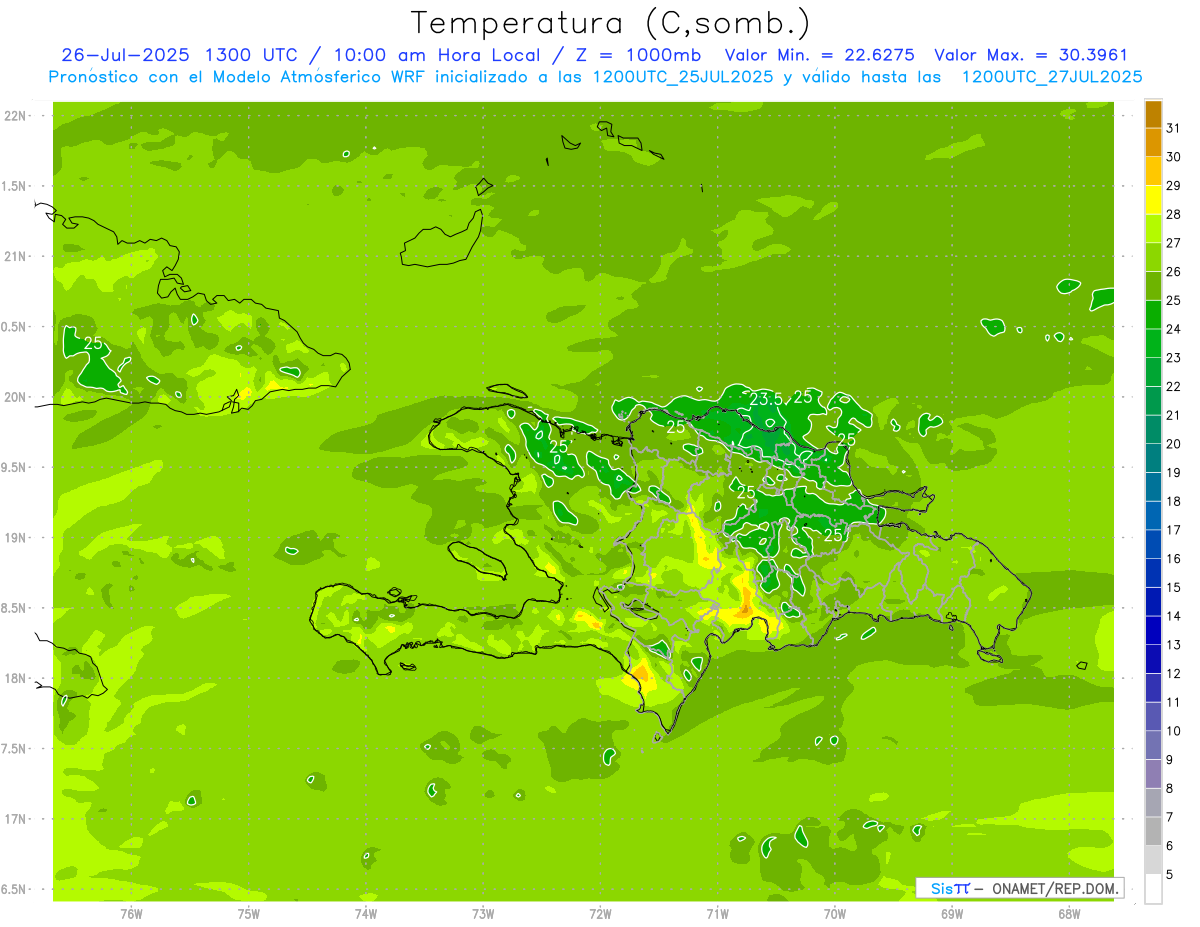Select legend scale value '29'
Viewport: 1200px width, 927px height.
click(x=1174, y=186)
